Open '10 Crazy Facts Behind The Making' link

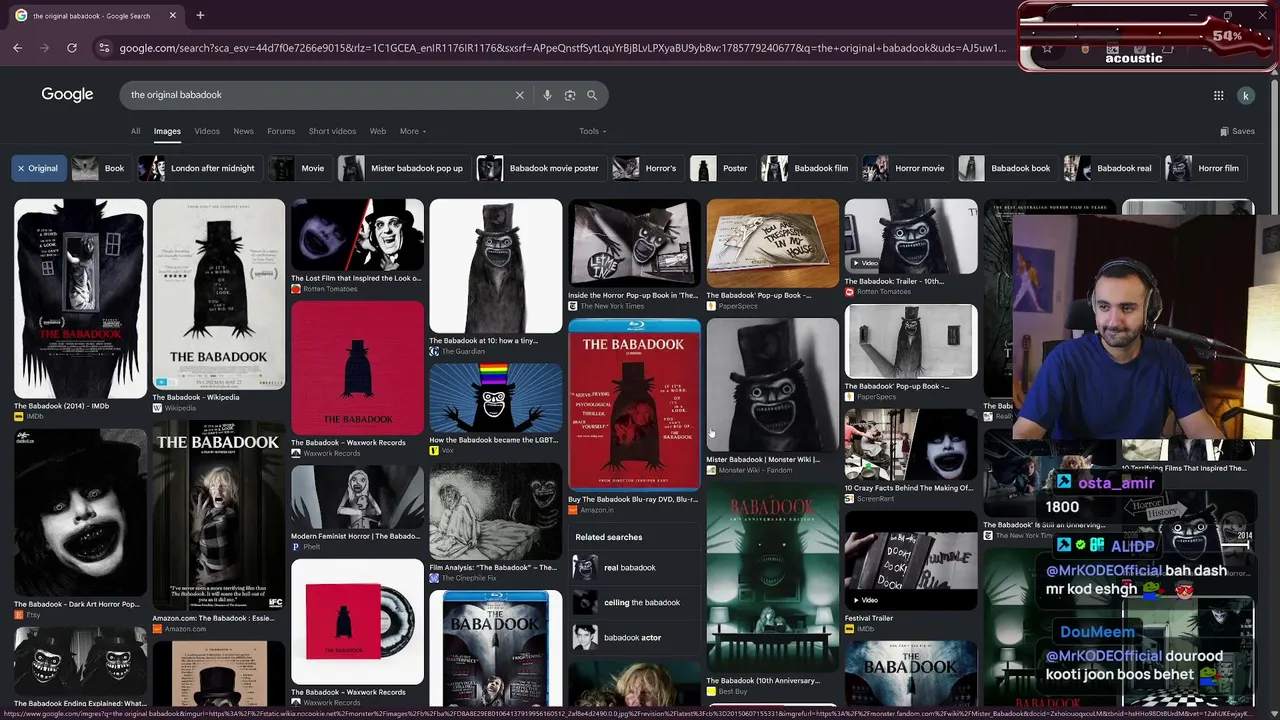pos(909,488)
